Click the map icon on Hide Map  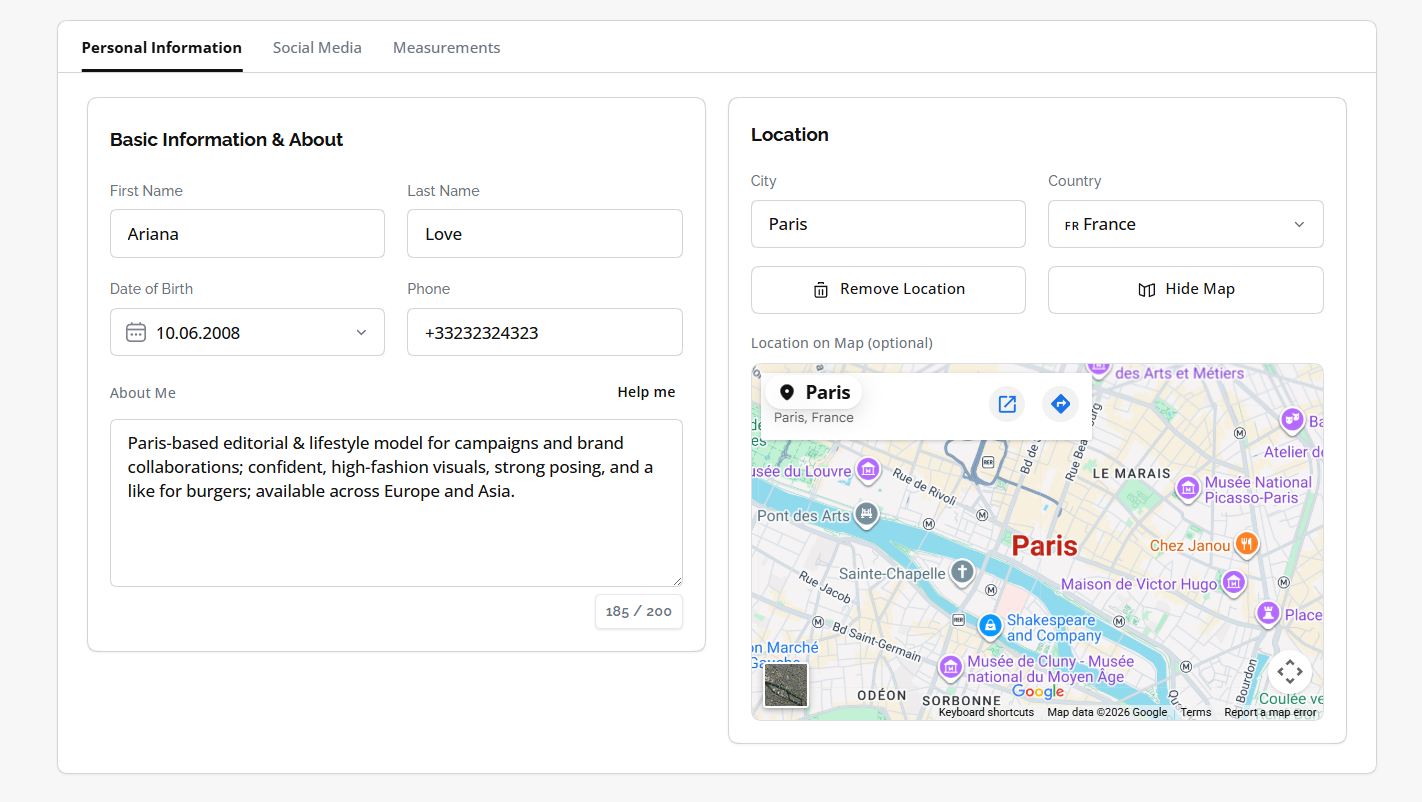[1147, 290]
